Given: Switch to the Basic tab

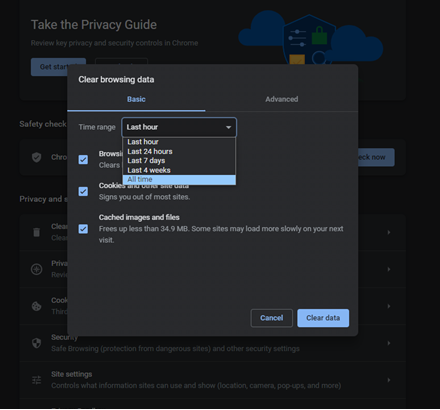Looking at the screenshot, I should click(x=136, y=99).
